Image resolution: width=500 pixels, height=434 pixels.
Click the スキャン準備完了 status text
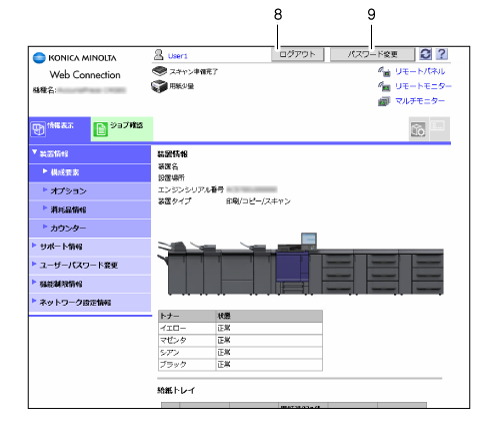click(x=194, y=72)
